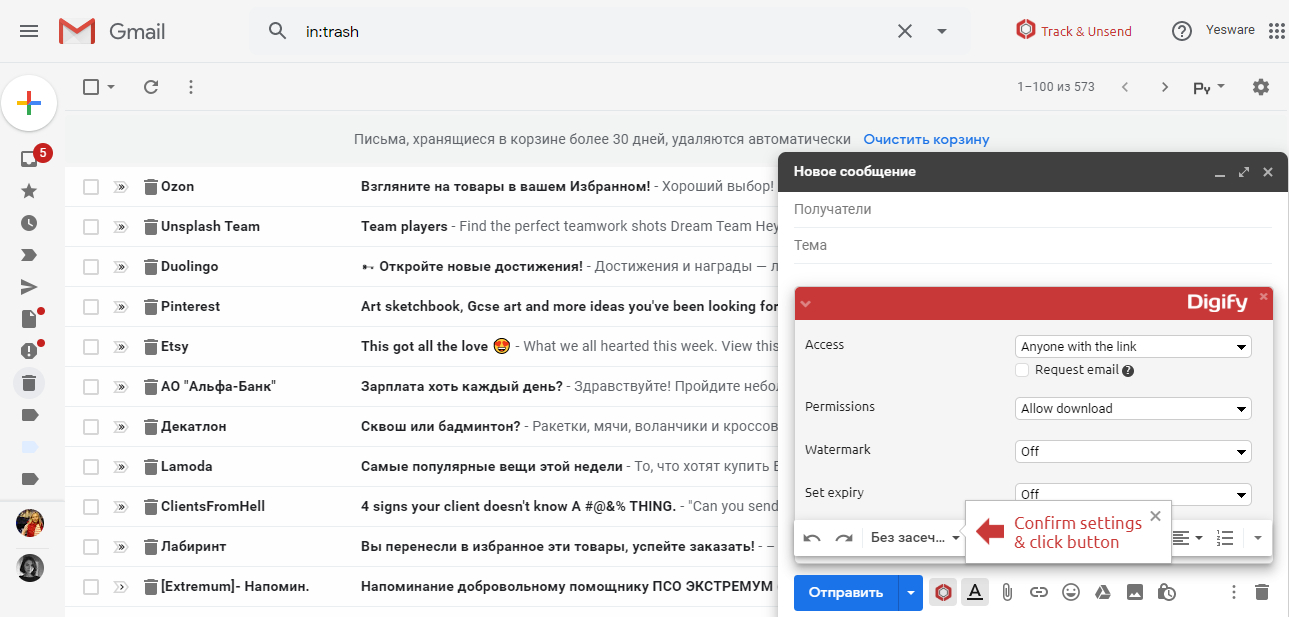Insert files using Google Drive icon
The height and width of the screenshot is (617, 1289).
(1103, 592)
